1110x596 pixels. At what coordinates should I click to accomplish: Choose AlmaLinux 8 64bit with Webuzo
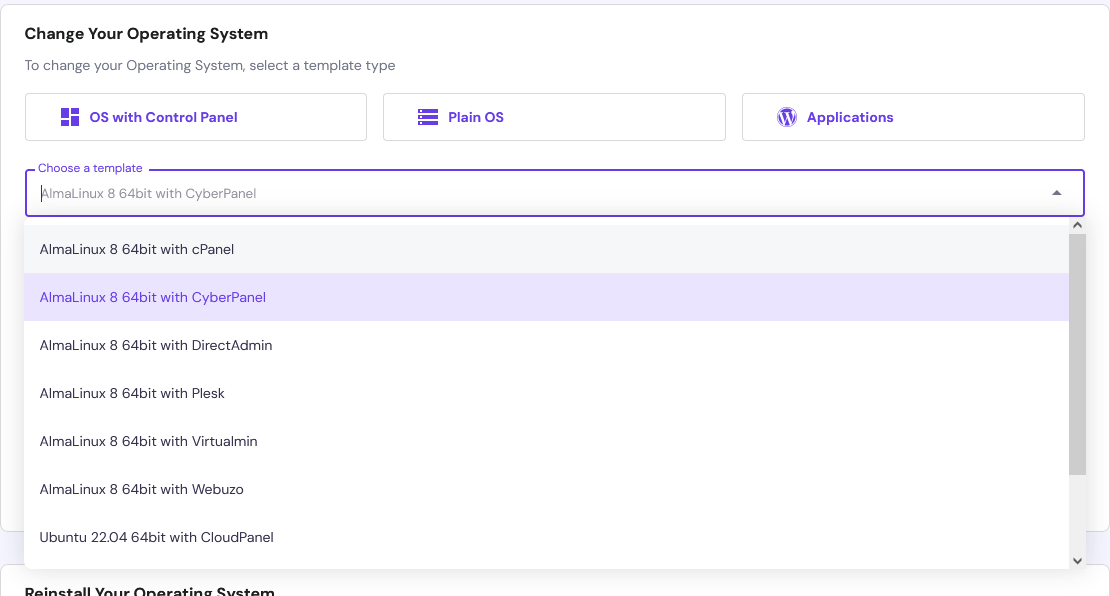tap(547, 489)
